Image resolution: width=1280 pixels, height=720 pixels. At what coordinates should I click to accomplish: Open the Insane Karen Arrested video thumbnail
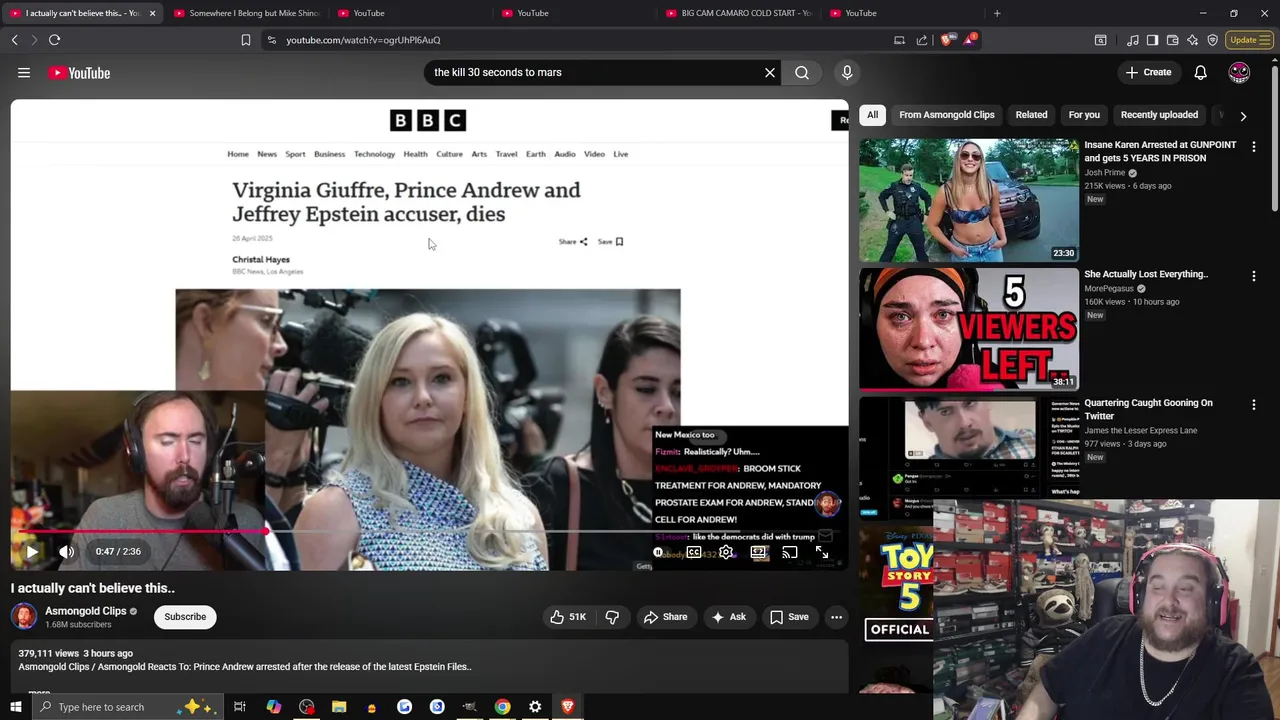[x=969, y=200]
